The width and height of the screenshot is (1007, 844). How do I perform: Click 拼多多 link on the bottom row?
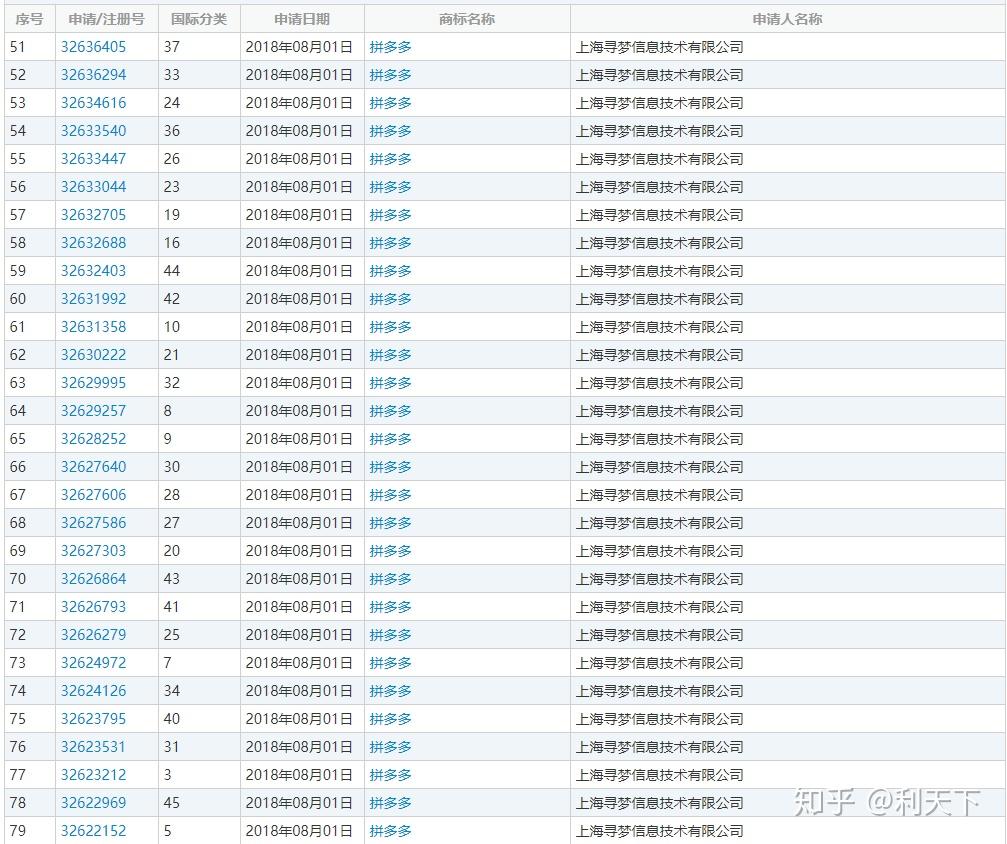pyautogui.click(x=389, y=830)
